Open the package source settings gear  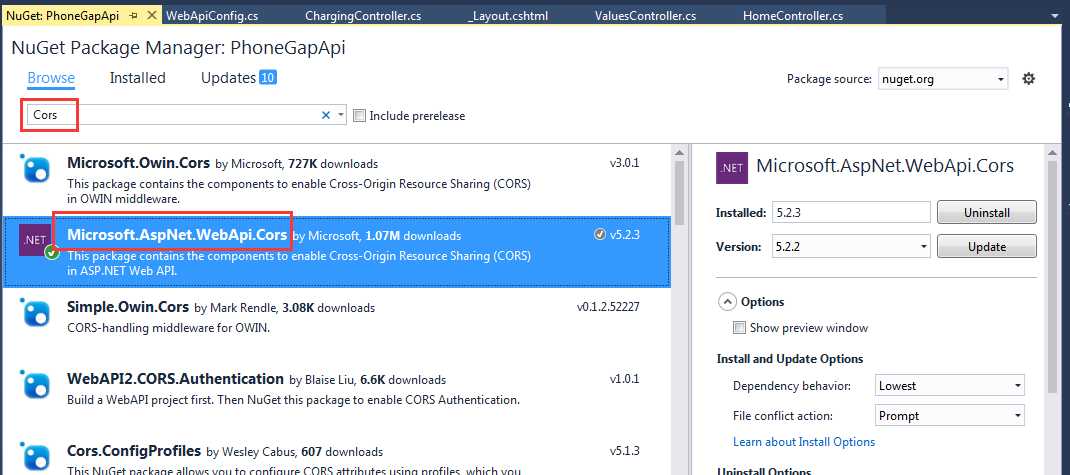click(x=1028, y=79)
